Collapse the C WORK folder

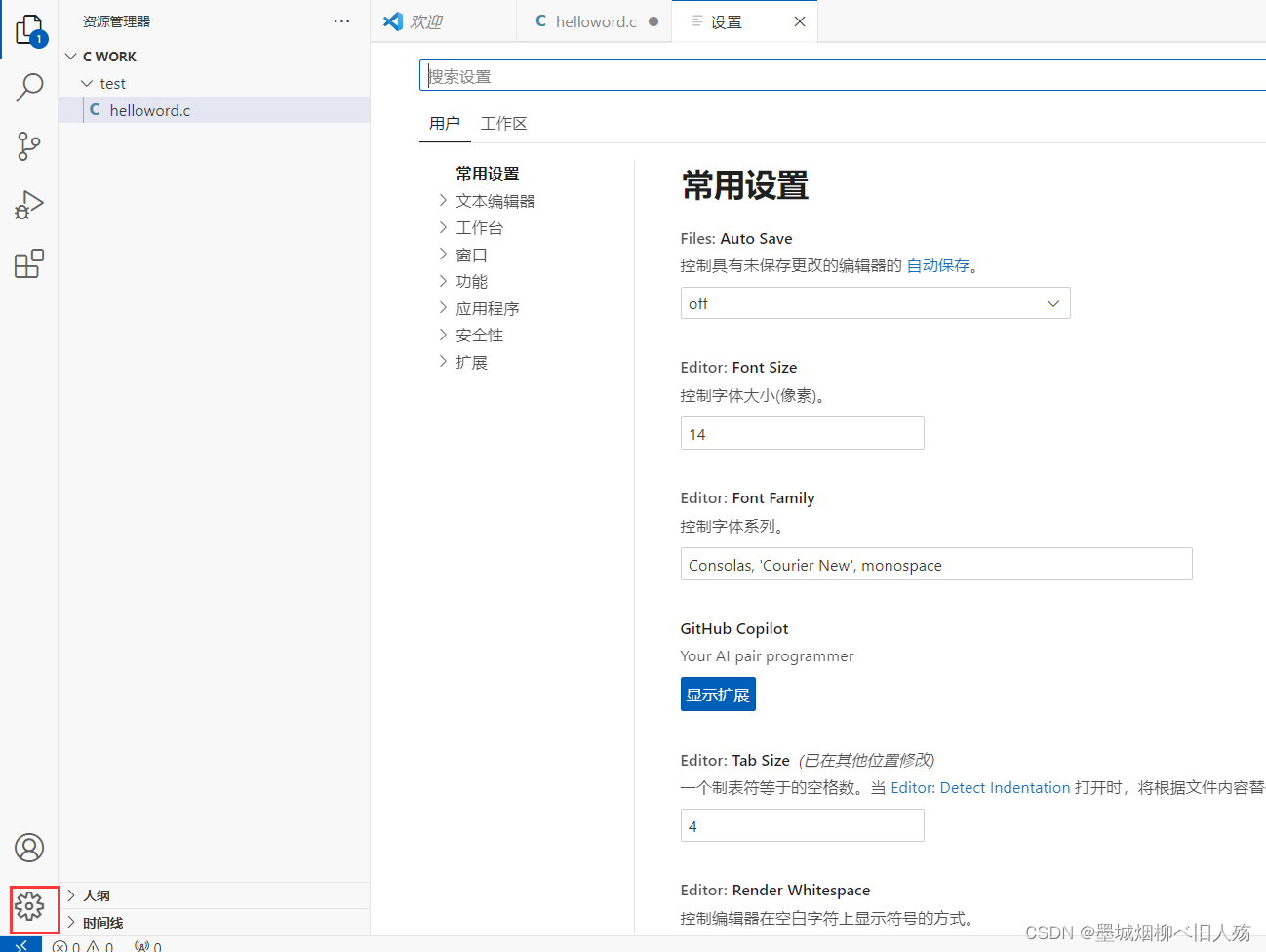point(214,57)
